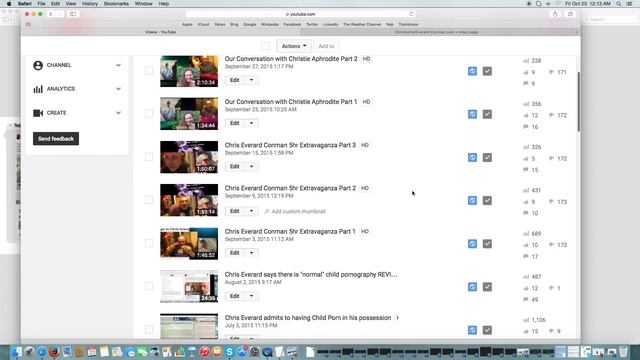Open thumbnail of Christie Aphrodite Part 2
The height and width of the screenshot is (360, 640).
coord(189,71)
